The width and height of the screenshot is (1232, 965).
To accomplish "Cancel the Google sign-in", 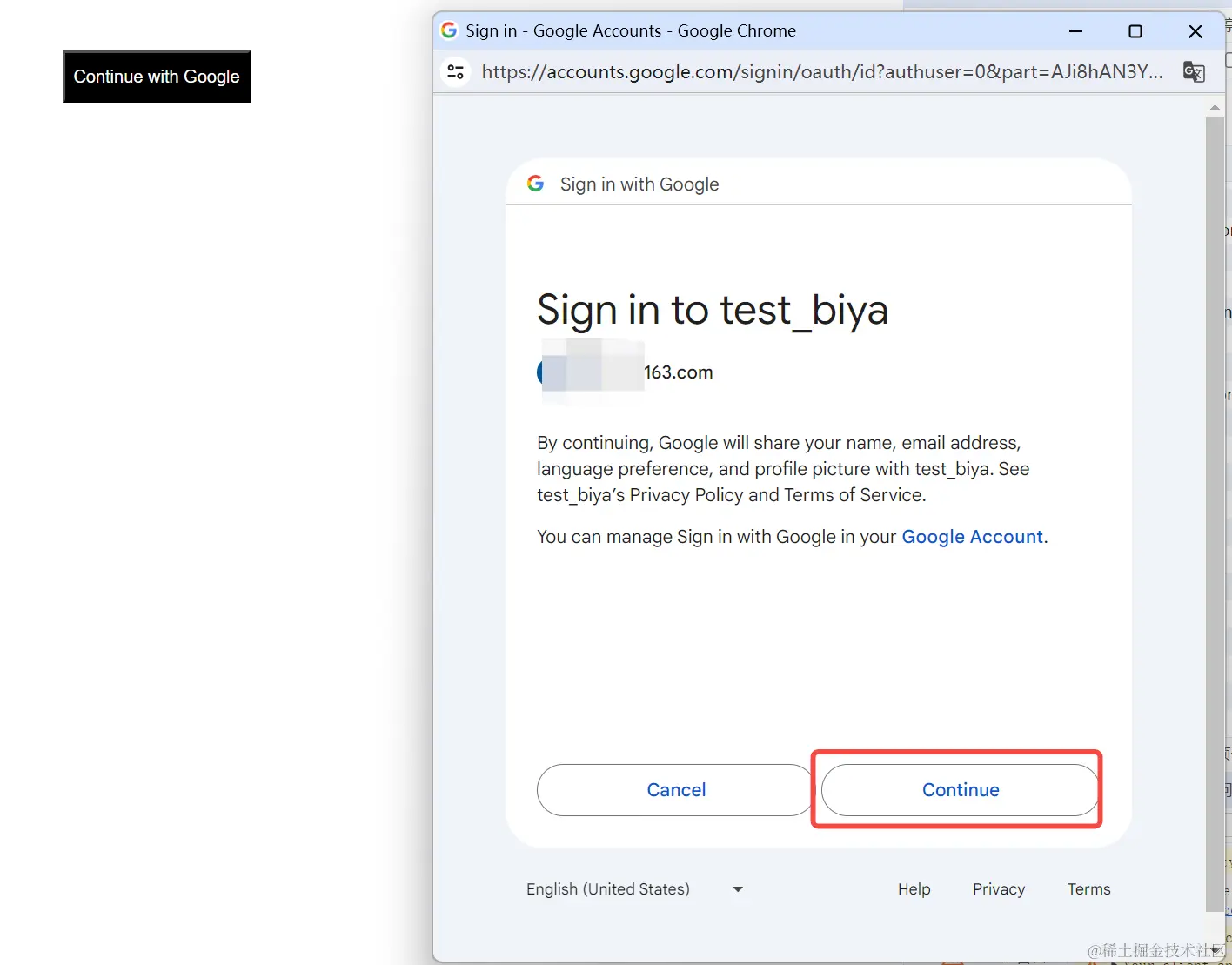I will point(676,790).
